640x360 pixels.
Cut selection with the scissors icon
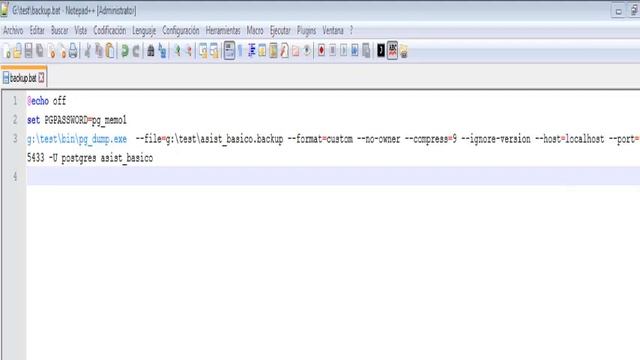[x=87, y=51]
